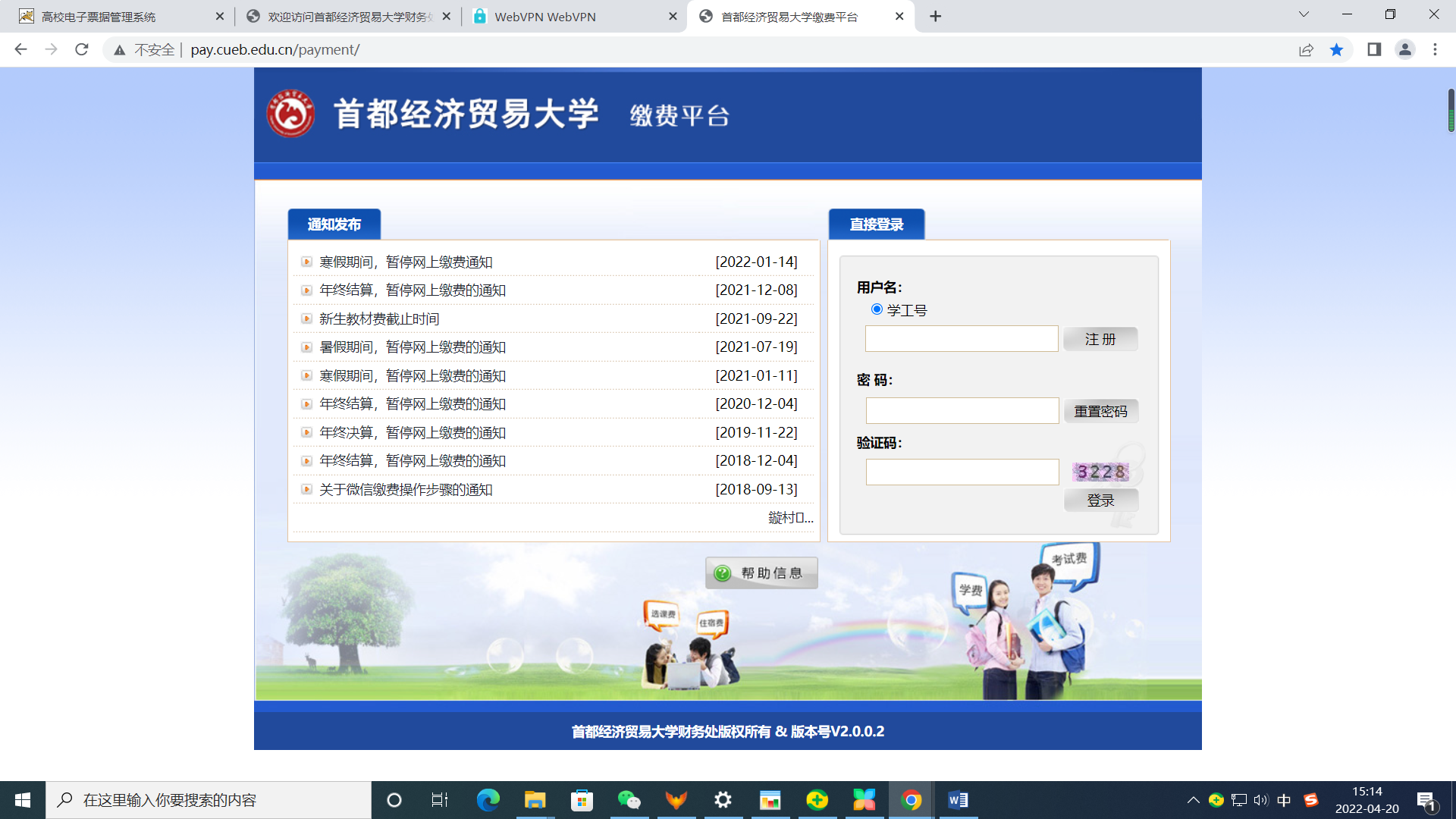This screenshot has height=819, width=1456.
Task: Open the 2021-12-08 年终结算 notice
Action: (413, 290)
